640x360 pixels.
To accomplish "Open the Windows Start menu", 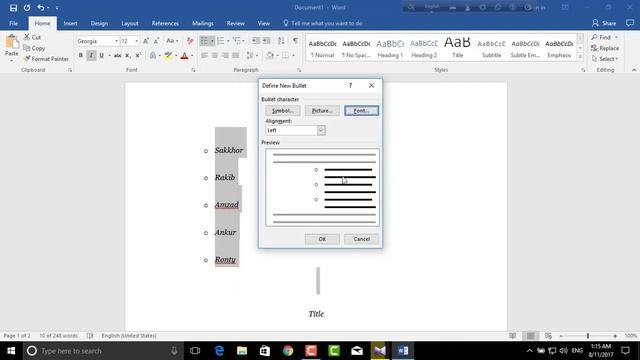I will pyautogui.click(x=11, y=351).
